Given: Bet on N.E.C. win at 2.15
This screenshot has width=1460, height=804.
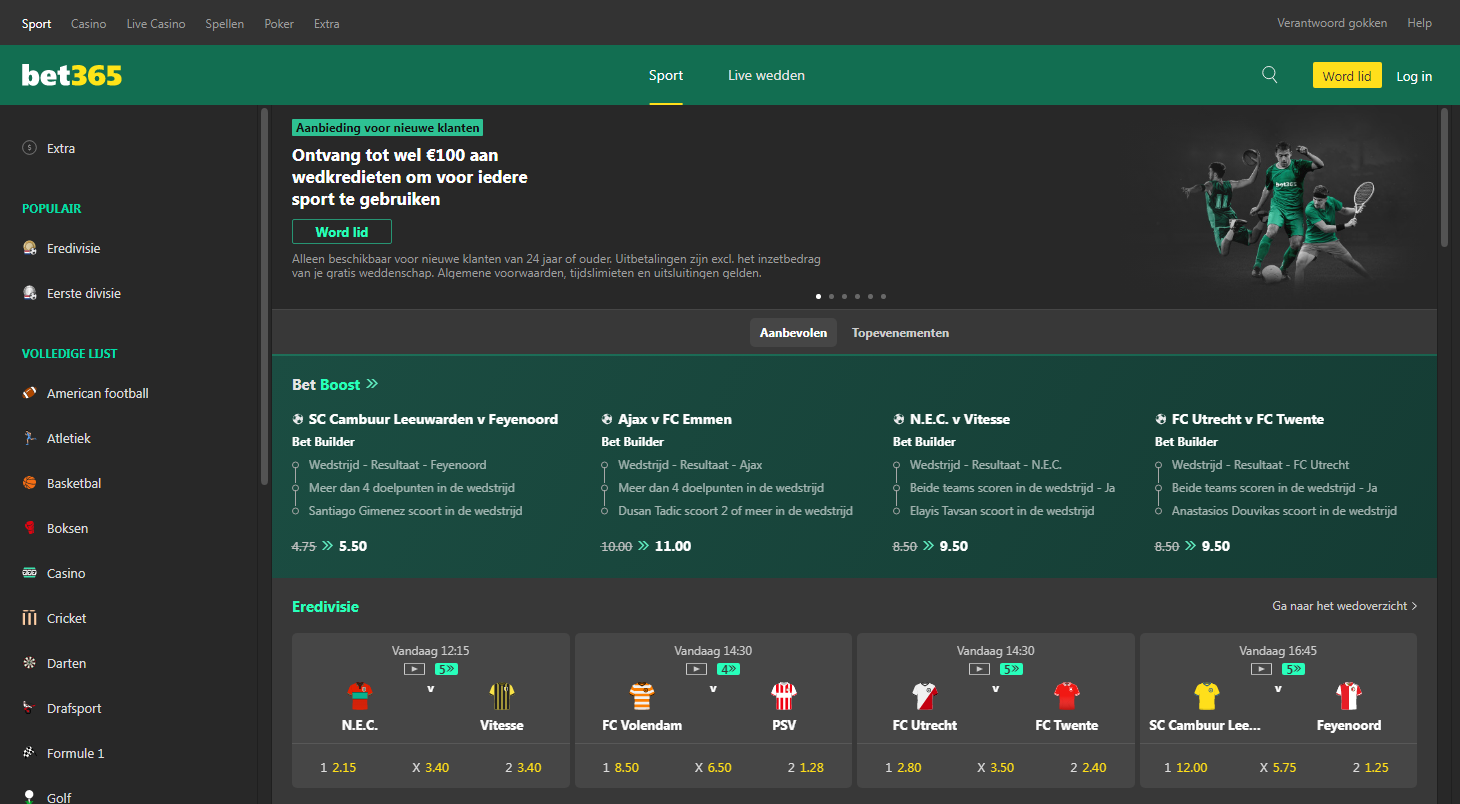Looking at the screenshot, I should point(338,768).
